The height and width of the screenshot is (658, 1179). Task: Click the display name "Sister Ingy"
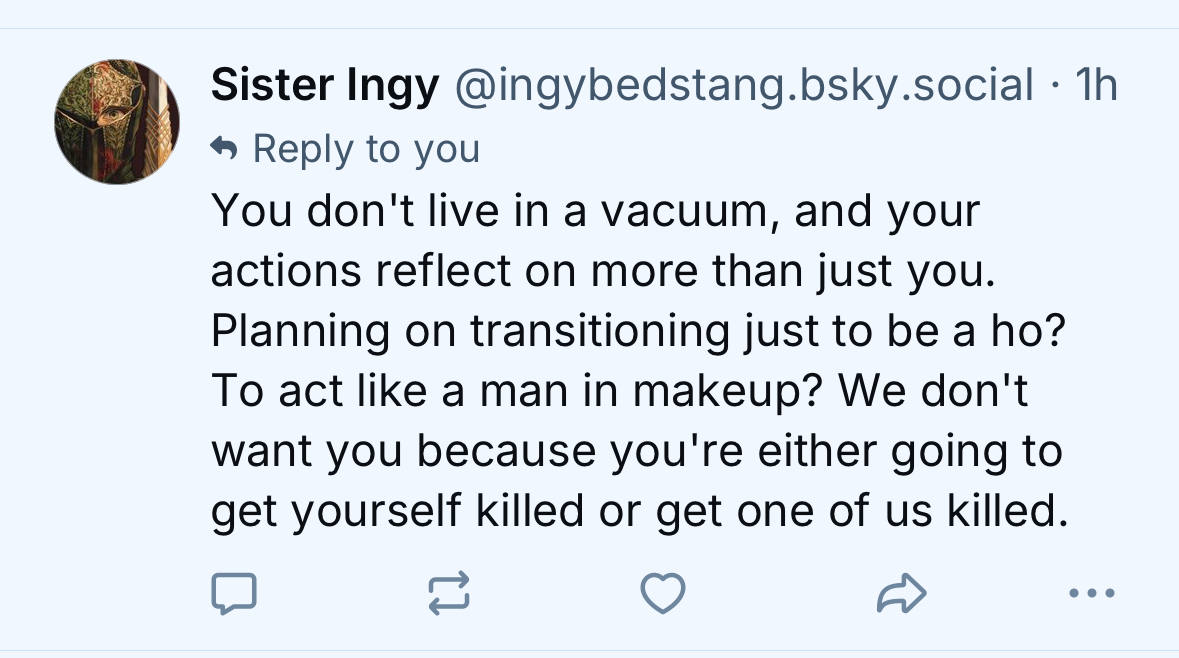(325, 87)
